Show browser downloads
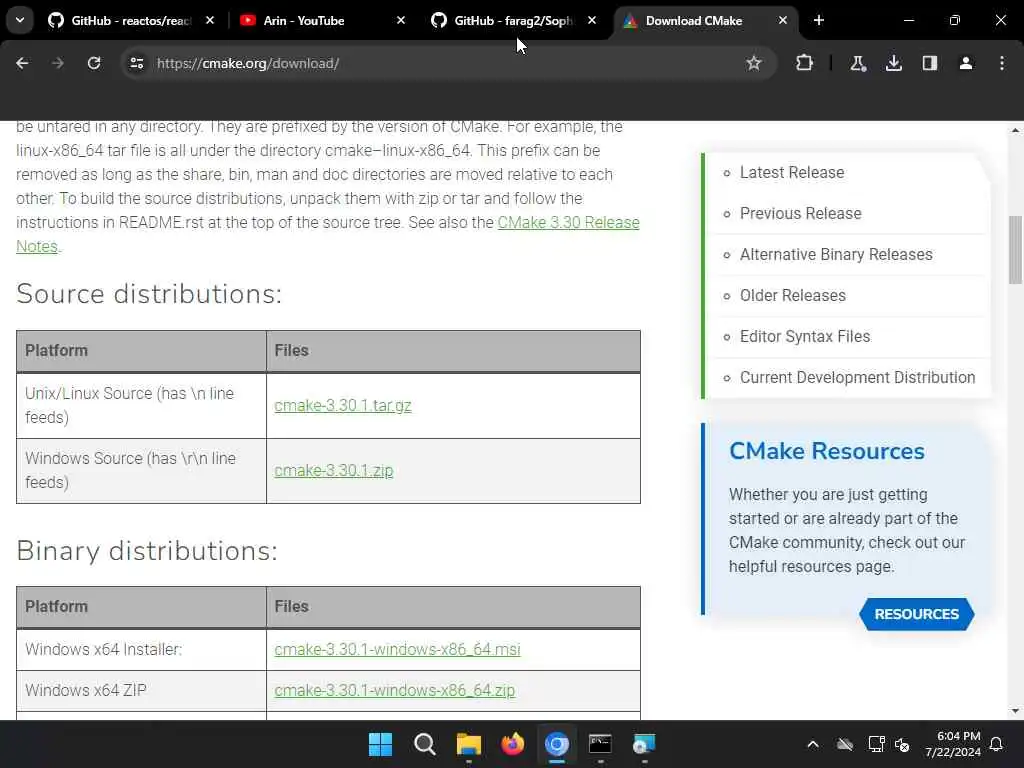 893,63
